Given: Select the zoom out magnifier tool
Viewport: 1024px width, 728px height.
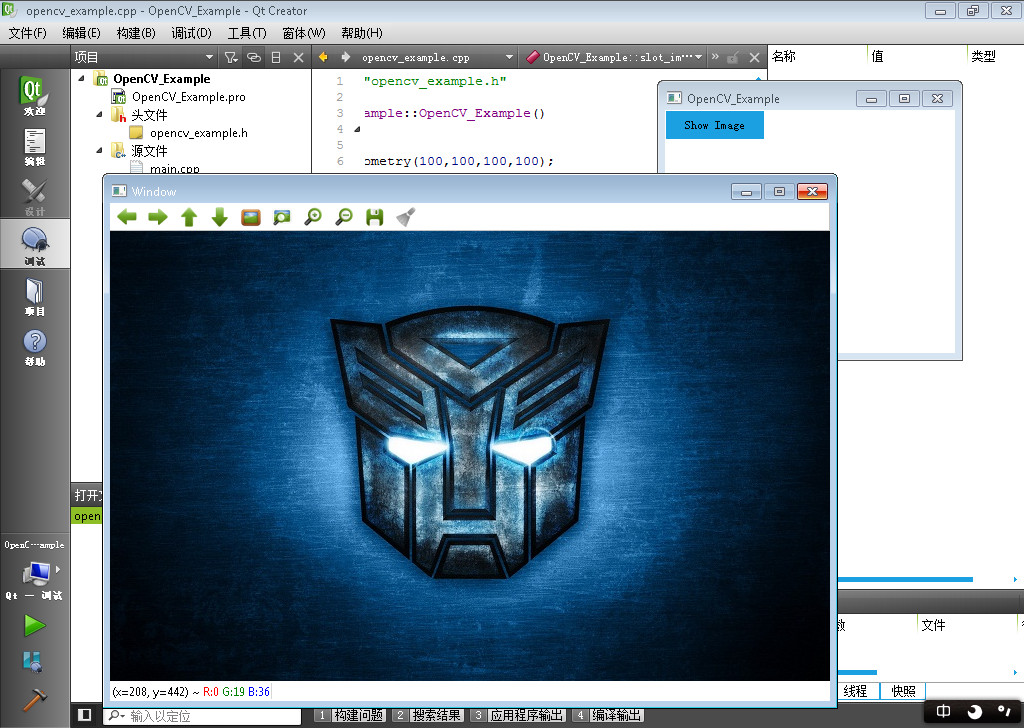Looking at the screenshot, I should click(x=343, y=217).
